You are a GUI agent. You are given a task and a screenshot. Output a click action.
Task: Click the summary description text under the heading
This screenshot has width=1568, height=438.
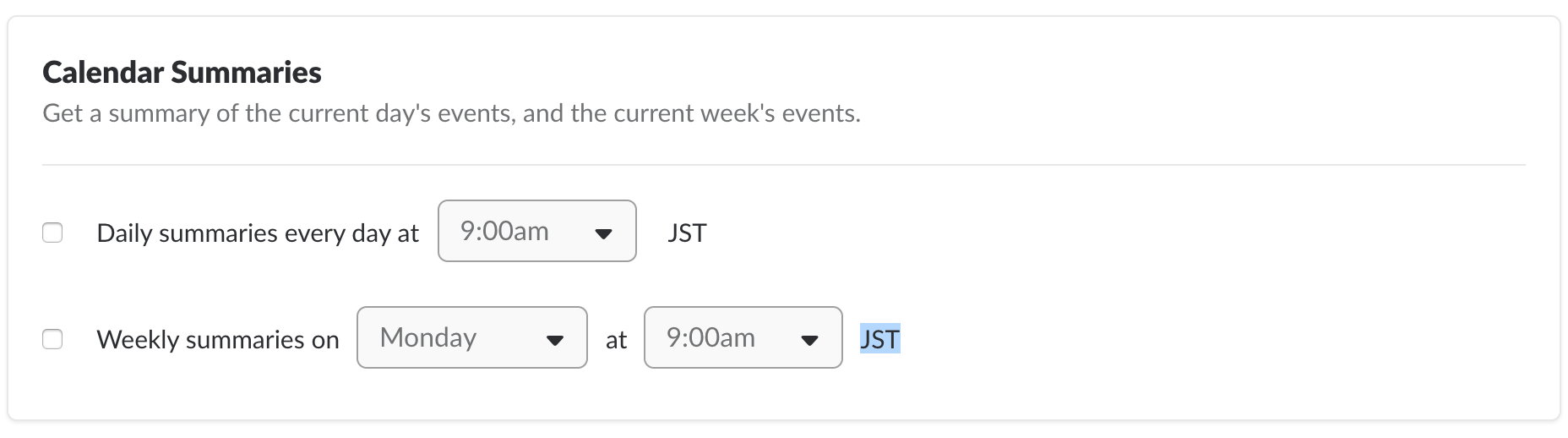pos(451,113)
